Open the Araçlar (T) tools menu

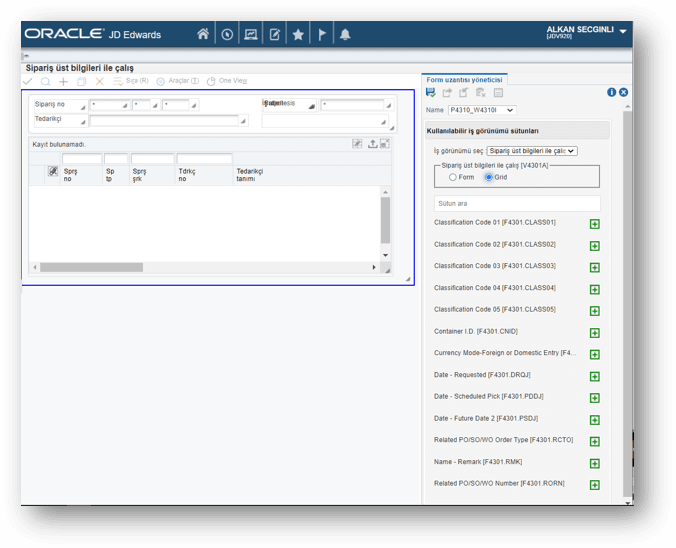(x=178, y=81)
